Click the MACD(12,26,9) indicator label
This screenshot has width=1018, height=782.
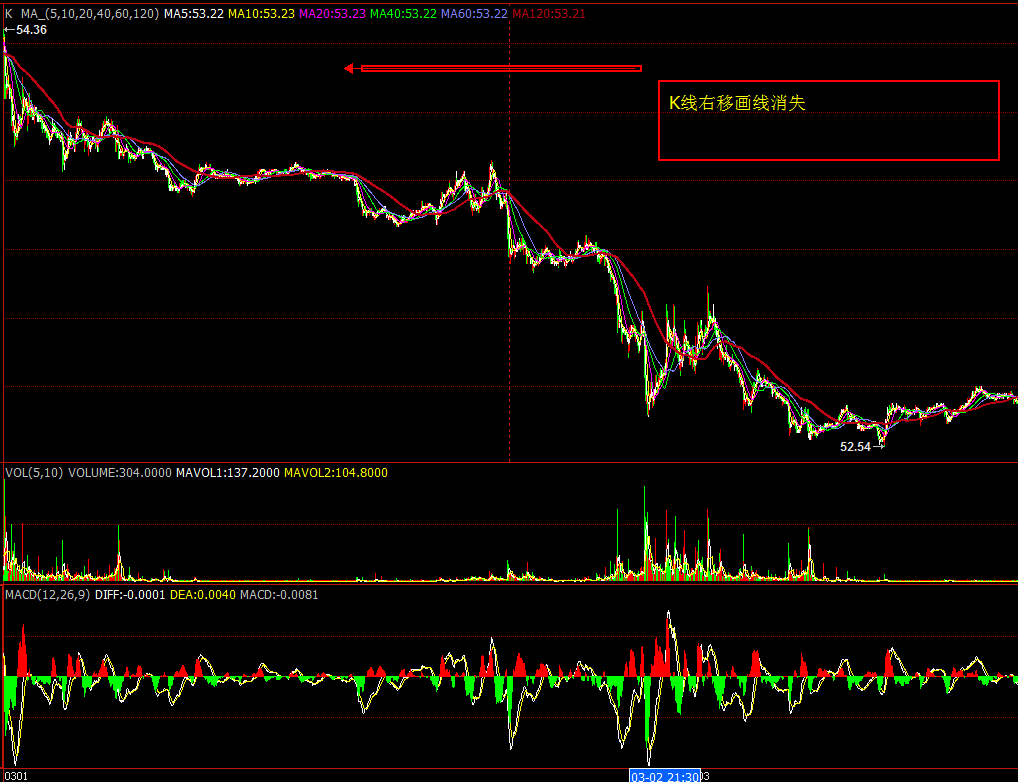tap(47, 594)
